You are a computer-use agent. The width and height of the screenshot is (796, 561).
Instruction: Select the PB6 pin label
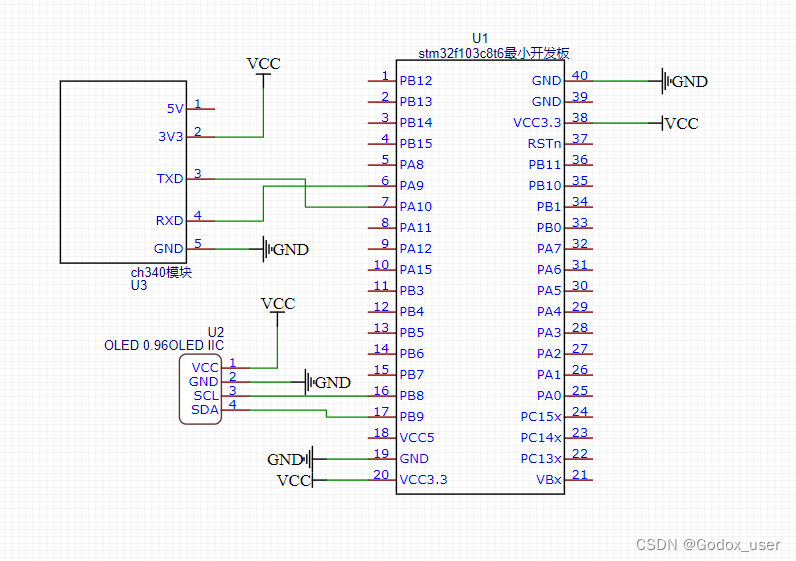tap(412, 354)
